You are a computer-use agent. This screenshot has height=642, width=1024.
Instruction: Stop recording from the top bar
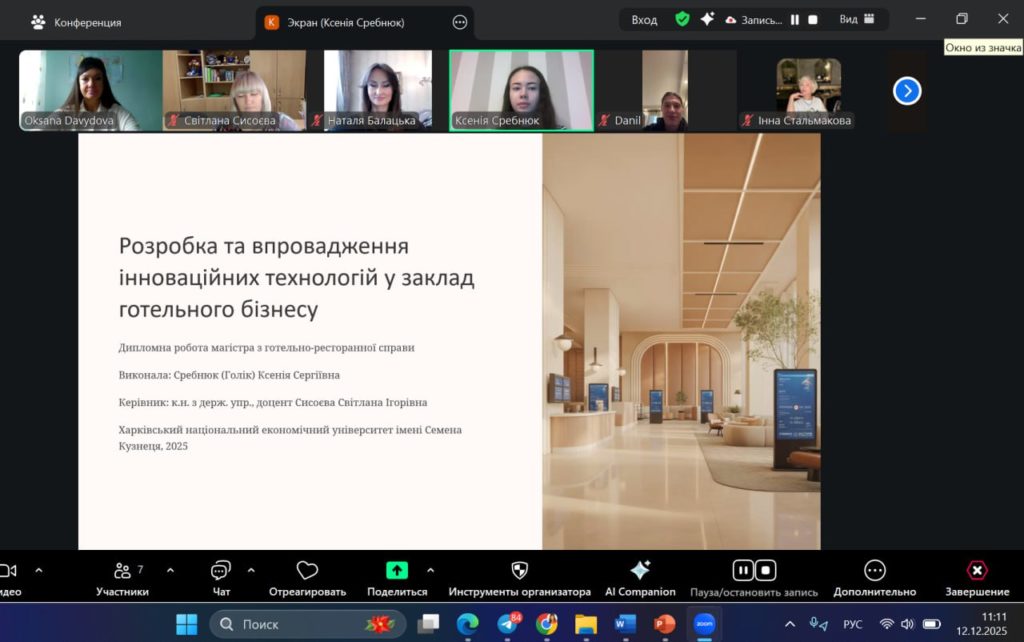pos(813,19)
